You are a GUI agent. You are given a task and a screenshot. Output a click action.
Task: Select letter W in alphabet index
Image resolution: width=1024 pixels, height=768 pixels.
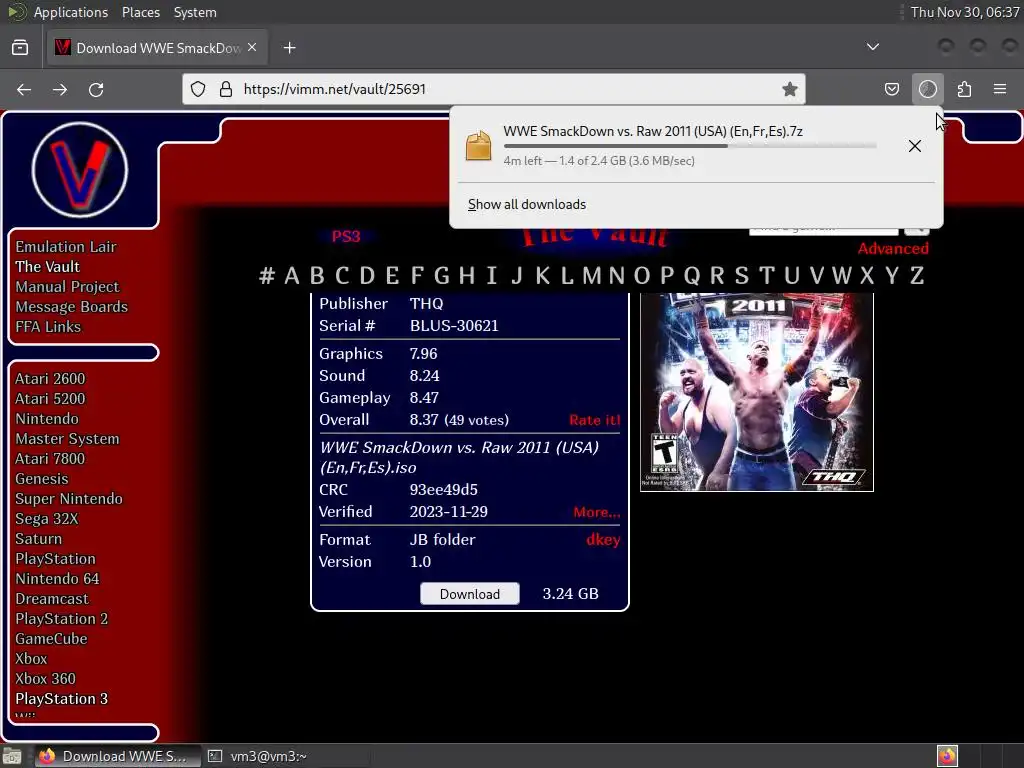(x=841, y=276)
